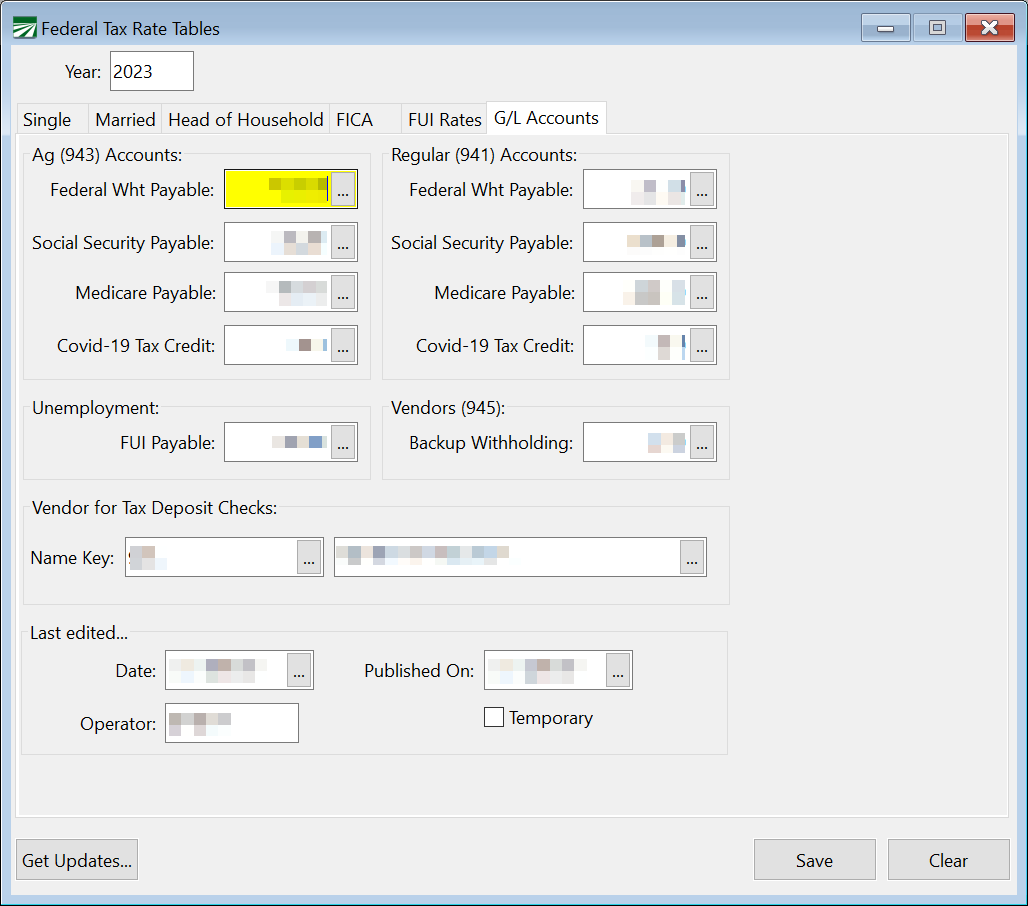
Task: Save the tax rate table
Action: pyautogui.click(x=815, y=859)
